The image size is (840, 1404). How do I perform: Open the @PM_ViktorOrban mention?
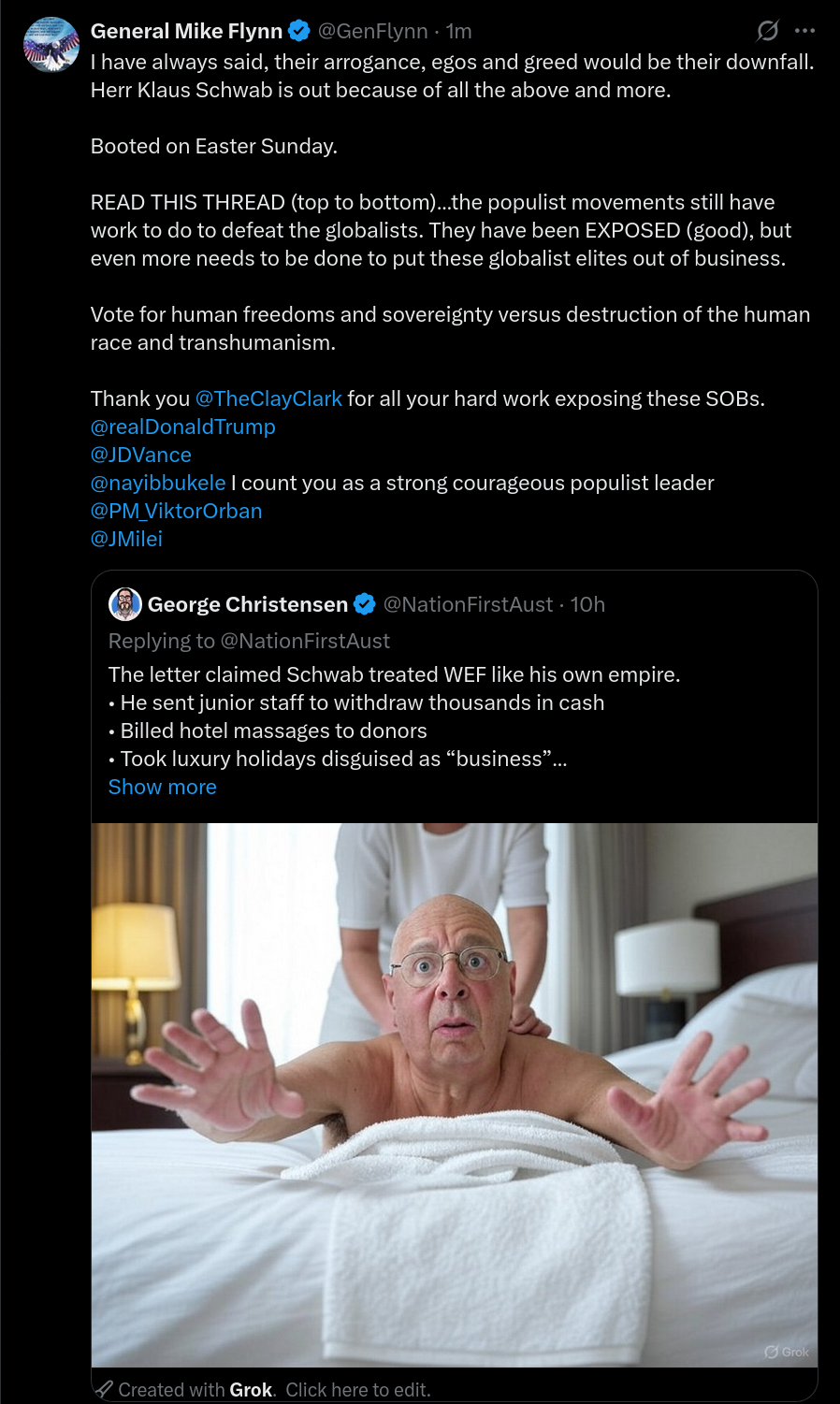177,511
